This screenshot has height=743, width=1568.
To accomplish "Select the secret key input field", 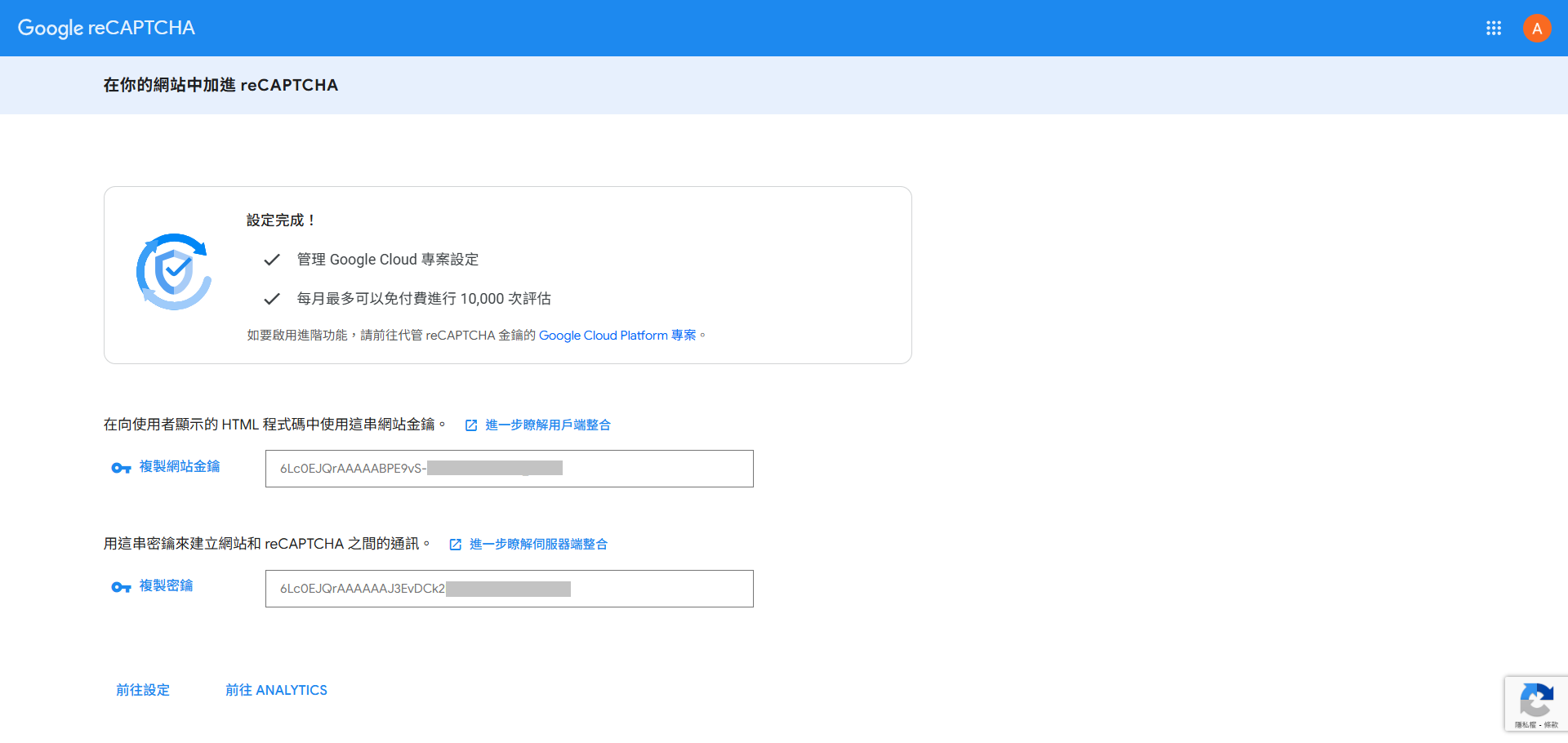I will click(509, 589).
